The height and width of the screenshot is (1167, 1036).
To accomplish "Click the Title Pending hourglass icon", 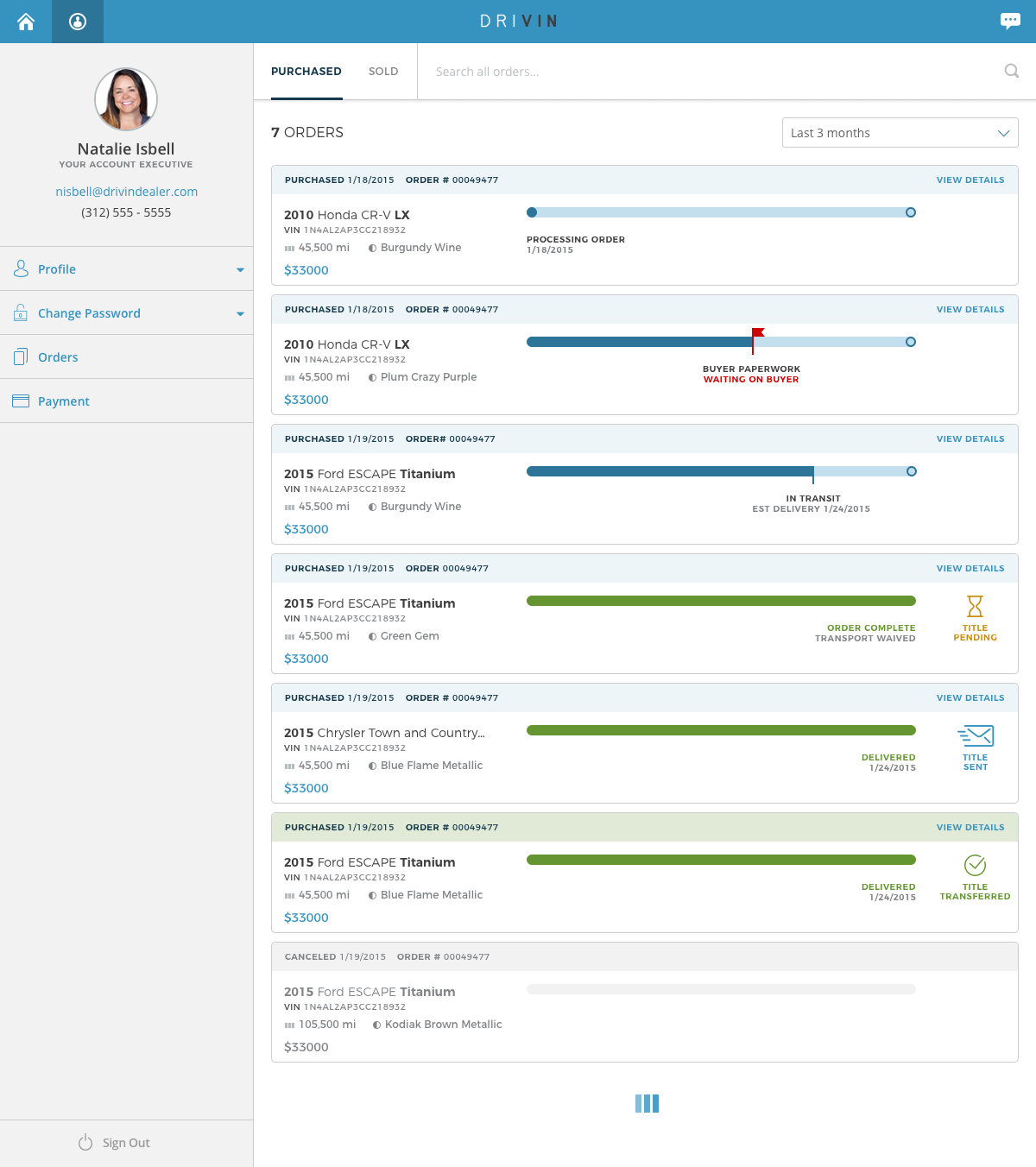I will [975, 606].
